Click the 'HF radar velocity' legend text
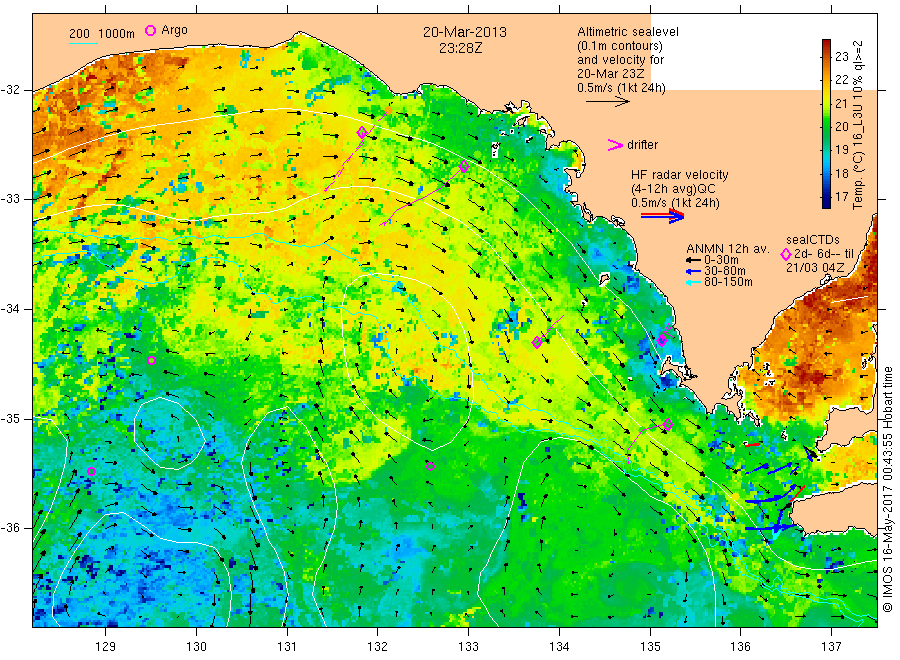900x660 pixels. pyautogui.click(x=680, y=175)
